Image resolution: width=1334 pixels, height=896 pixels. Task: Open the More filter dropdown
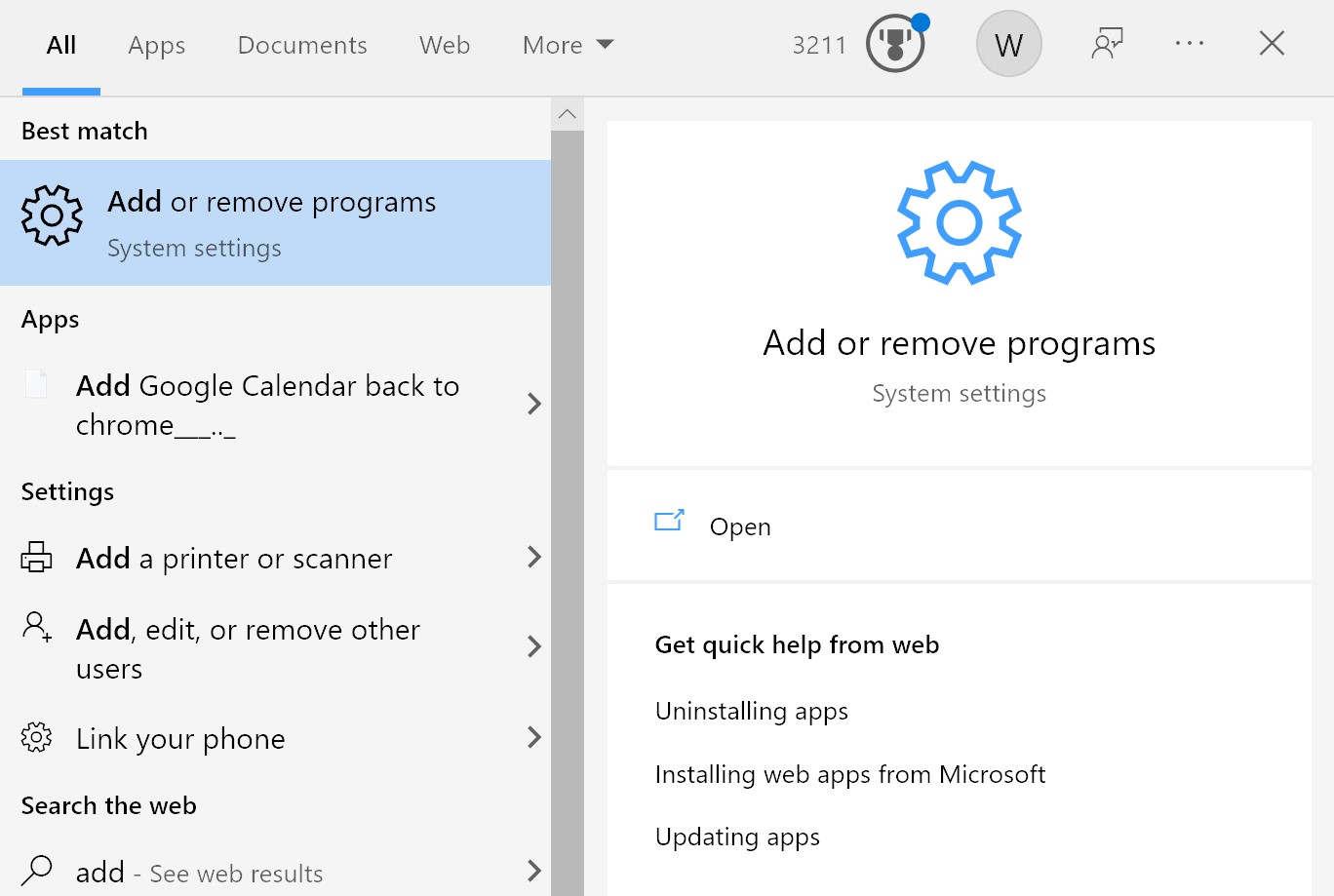click(x=568, y=45)
